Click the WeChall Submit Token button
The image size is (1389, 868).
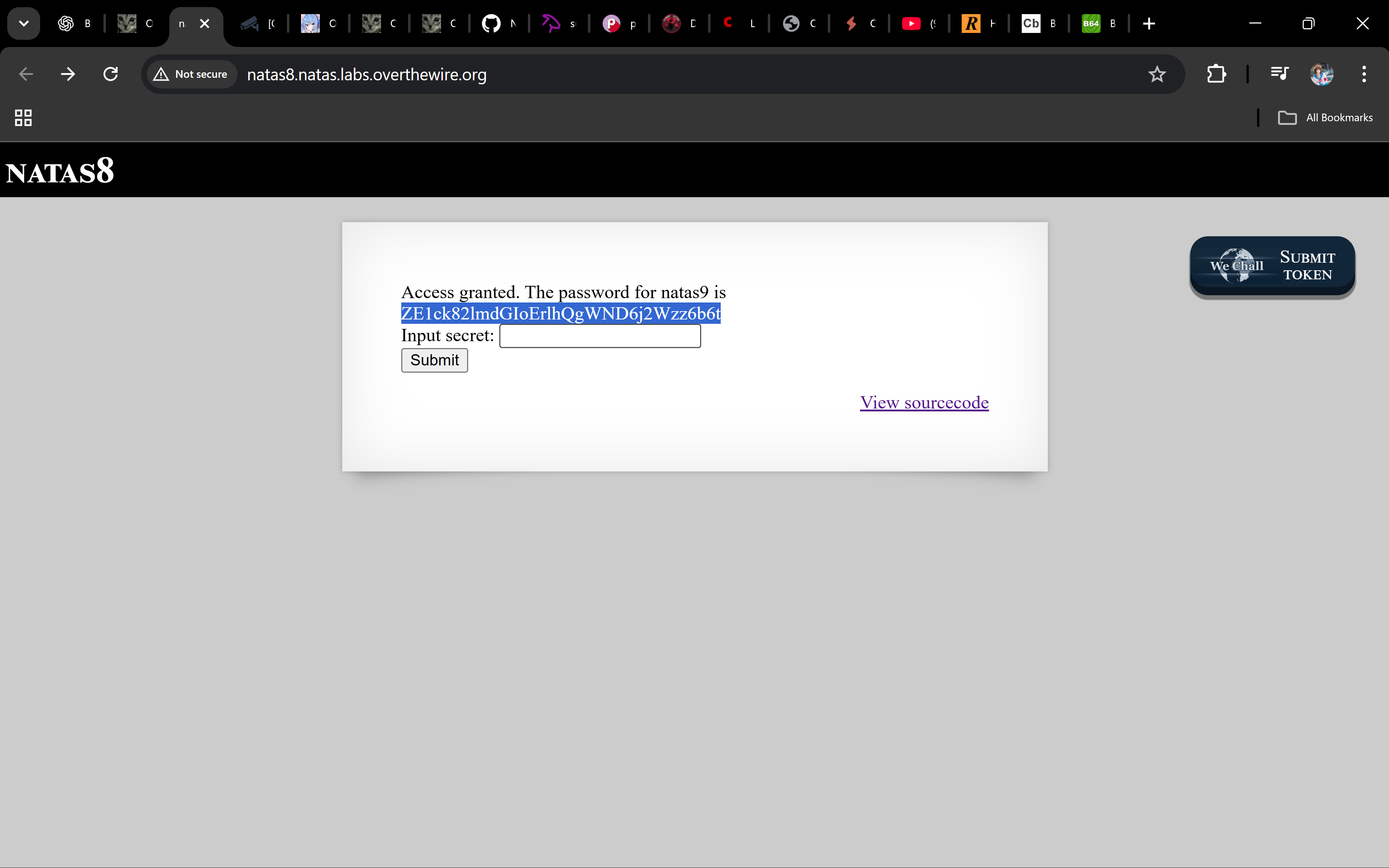click(1272, 266)
